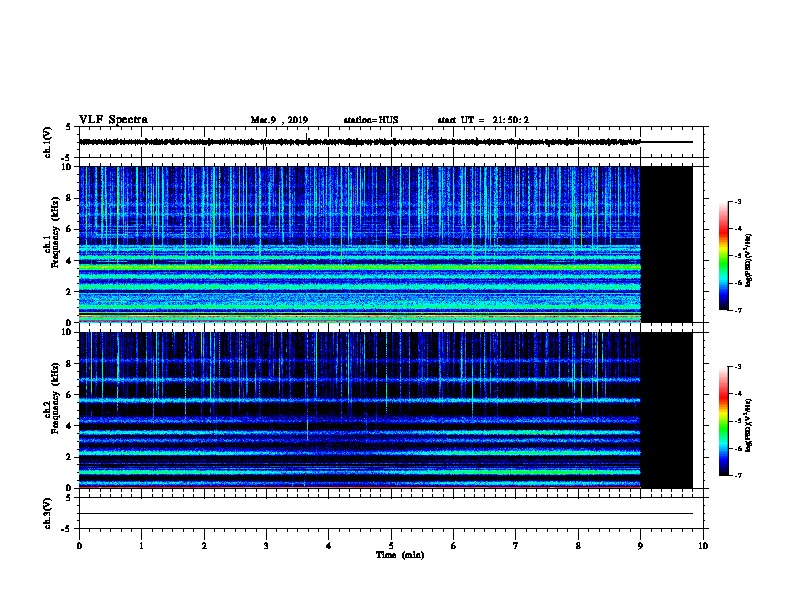Click the "10" kHz tick of ch.2 spectrogram
792x612 pixels.
point(67,332)
